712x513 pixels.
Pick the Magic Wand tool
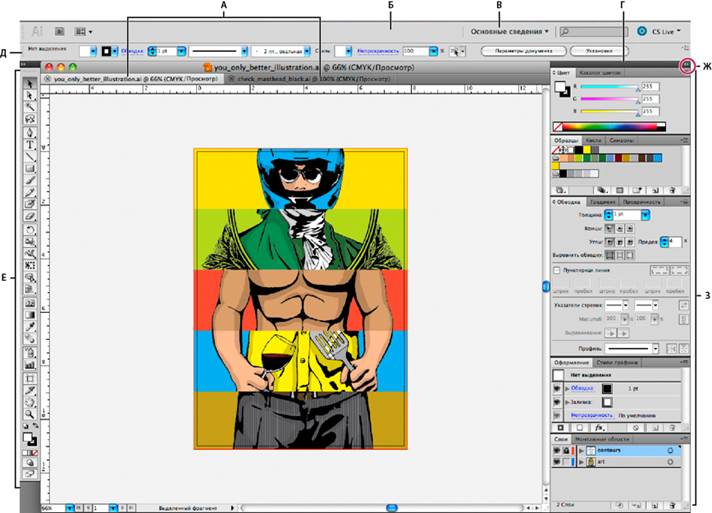(30, 107)
